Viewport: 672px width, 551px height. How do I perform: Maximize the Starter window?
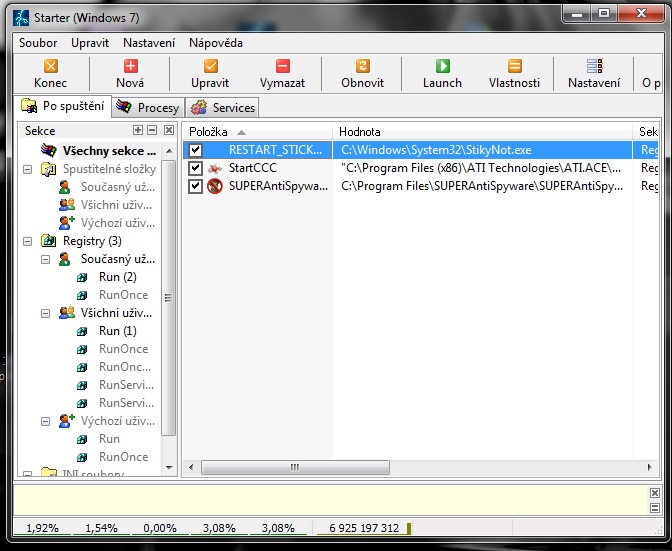604,14
